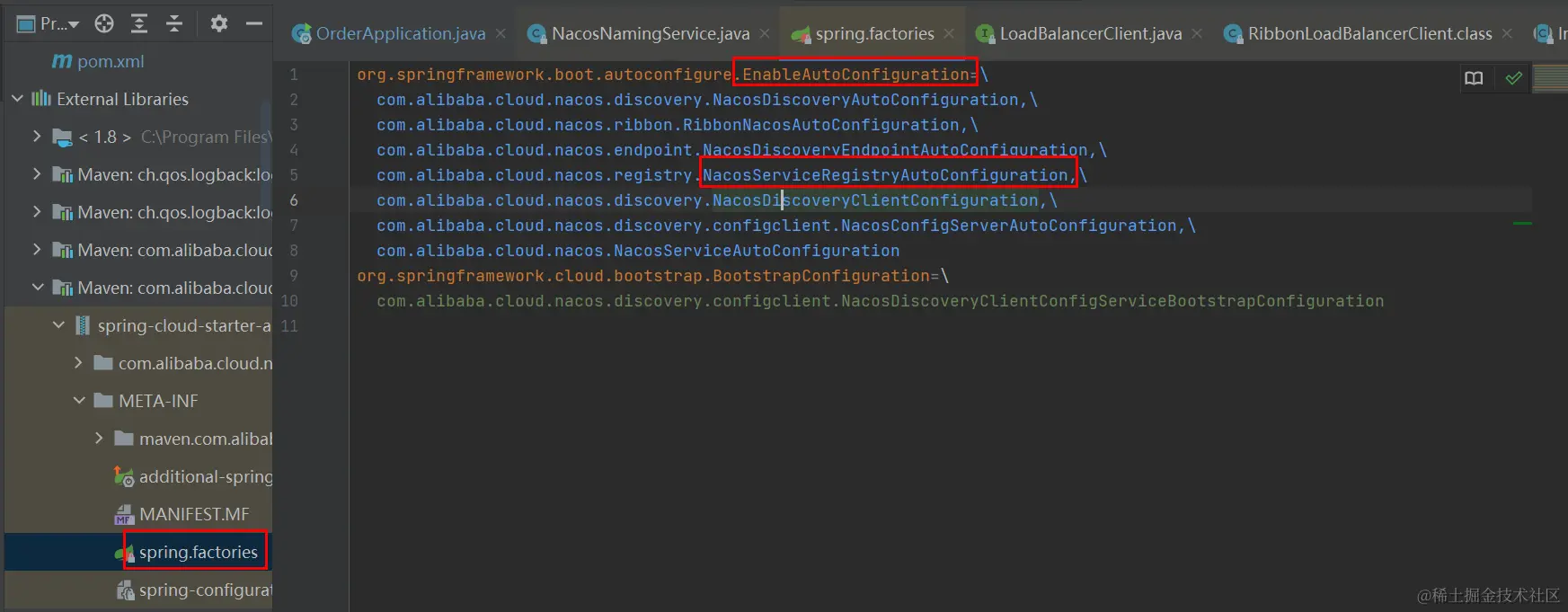Click EnableAutoConfiguration key on line 1
Image resolution: width=1568 pixels, height=612 pixels.
(855, 75)
